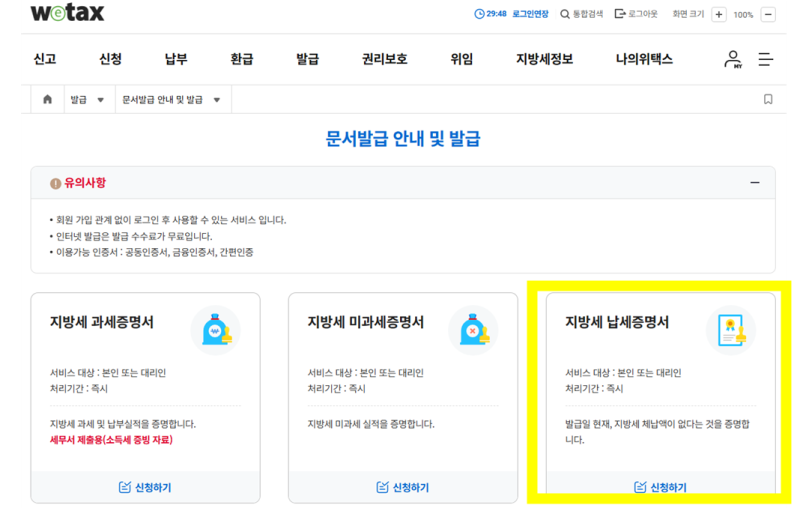Click the 지방세 납세증명서 certificate icon
The width and height of the screenshot is (800, 508).
[731, 330]
